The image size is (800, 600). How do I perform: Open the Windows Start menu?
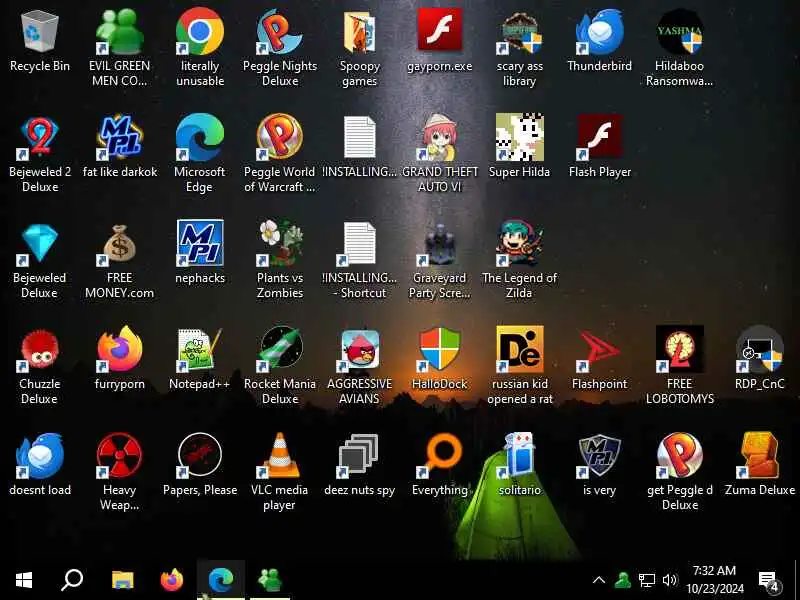(x=24, y=580)
